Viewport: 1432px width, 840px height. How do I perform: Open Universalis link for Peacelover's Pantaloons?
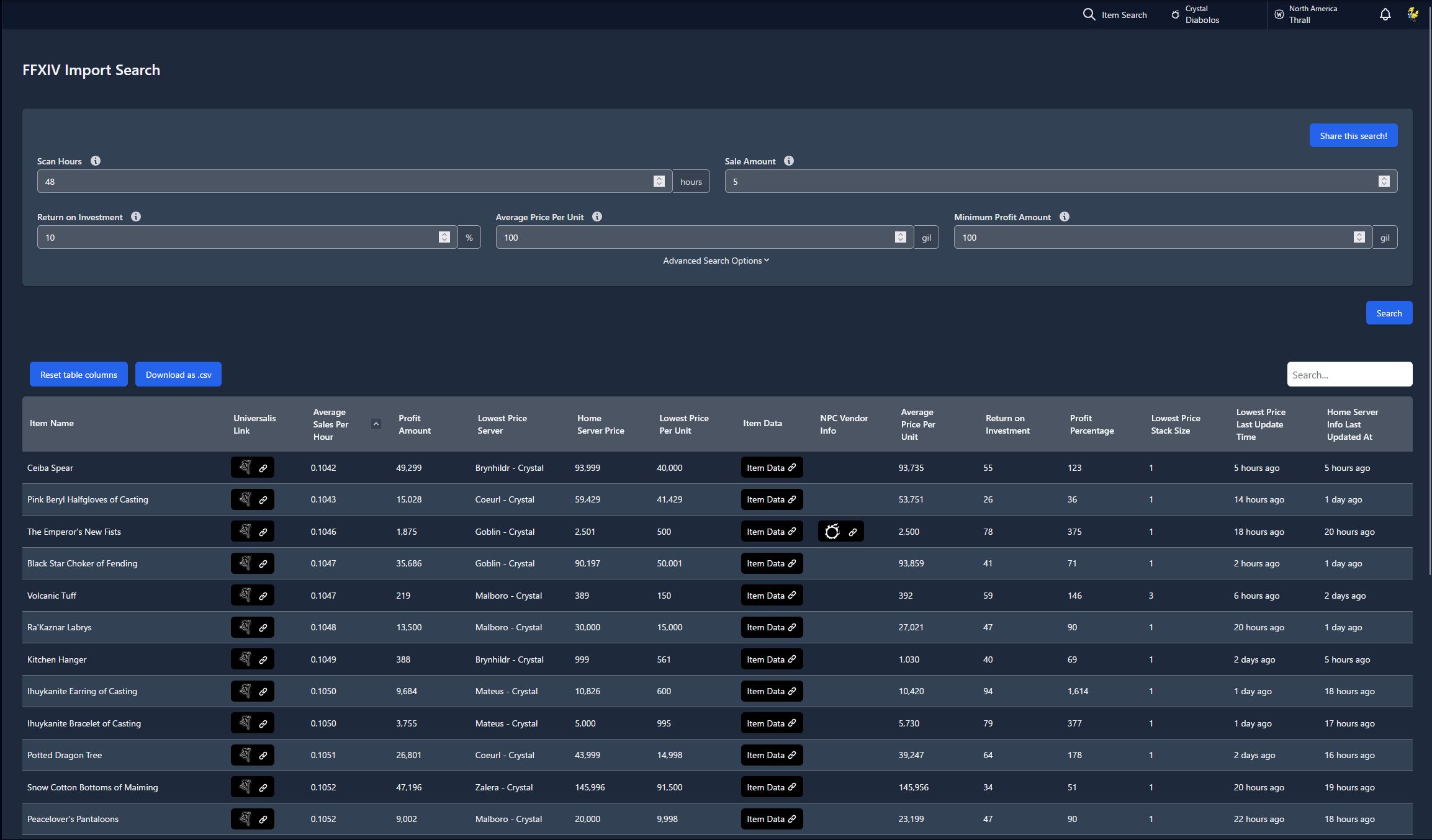click(253, 819)
